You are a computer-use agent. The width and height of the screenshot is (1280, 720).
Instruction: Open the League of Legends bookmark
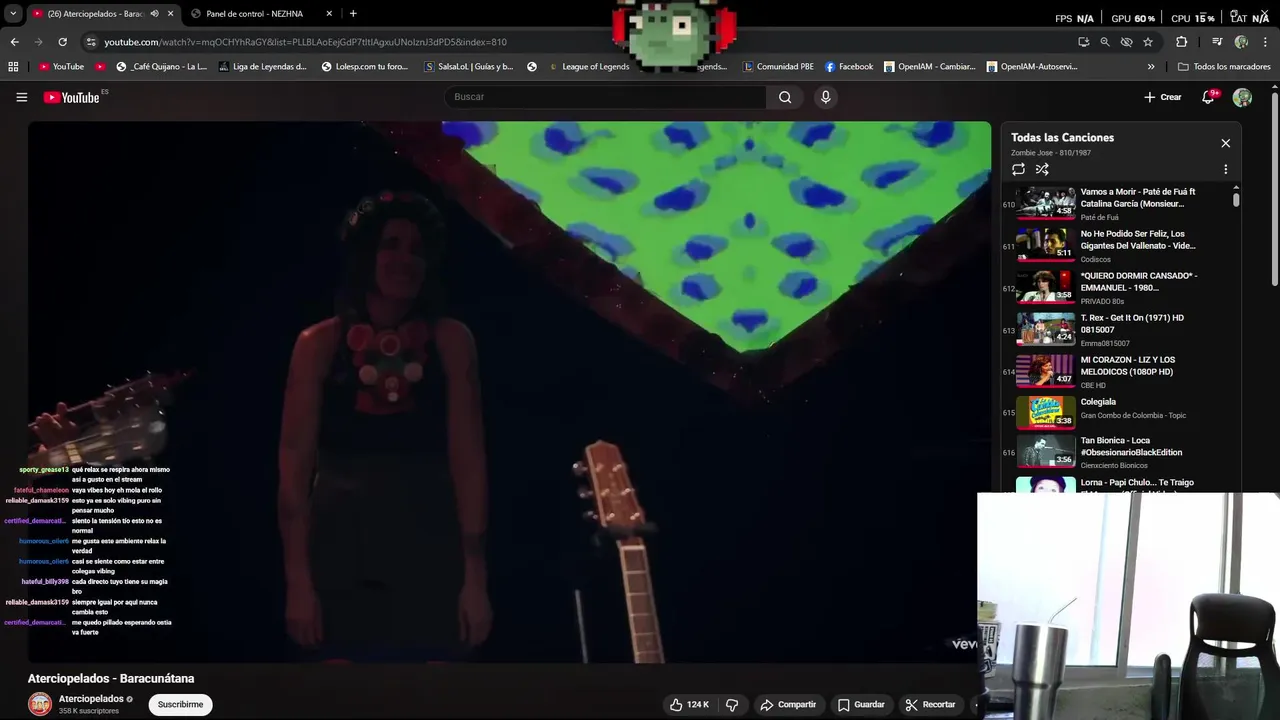tap(589, 67)
